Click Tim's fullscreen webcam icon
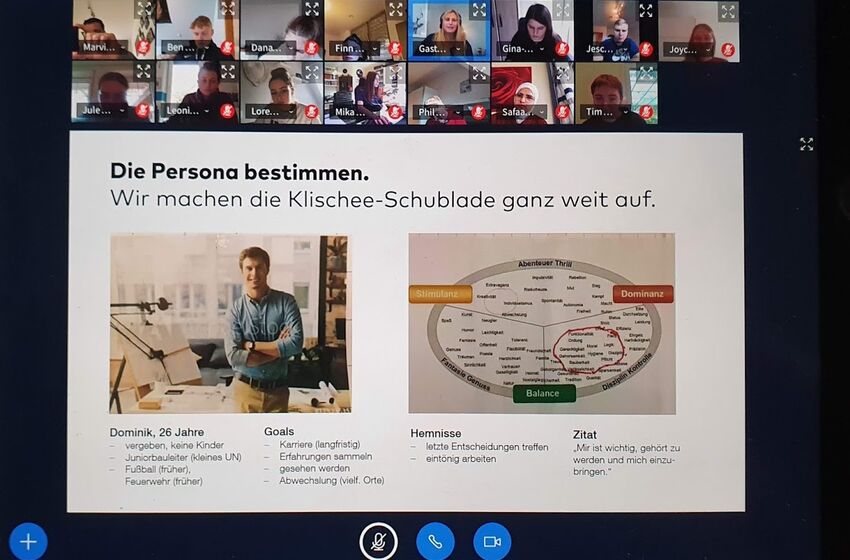This screenshot has width=850, height=560. (x=646, y=72)
